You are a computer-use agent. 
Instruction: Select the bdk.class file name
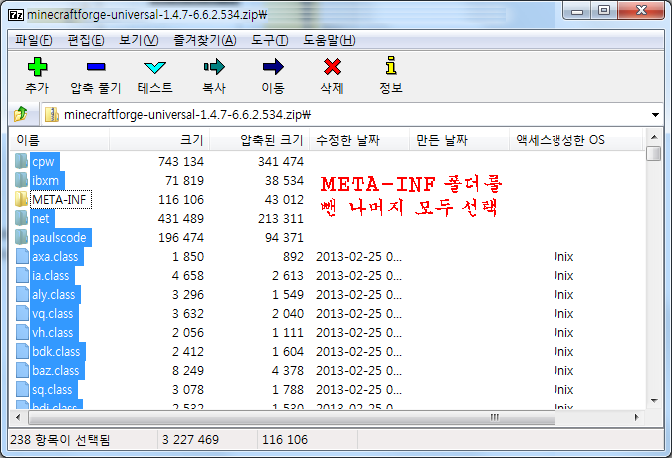56,352
